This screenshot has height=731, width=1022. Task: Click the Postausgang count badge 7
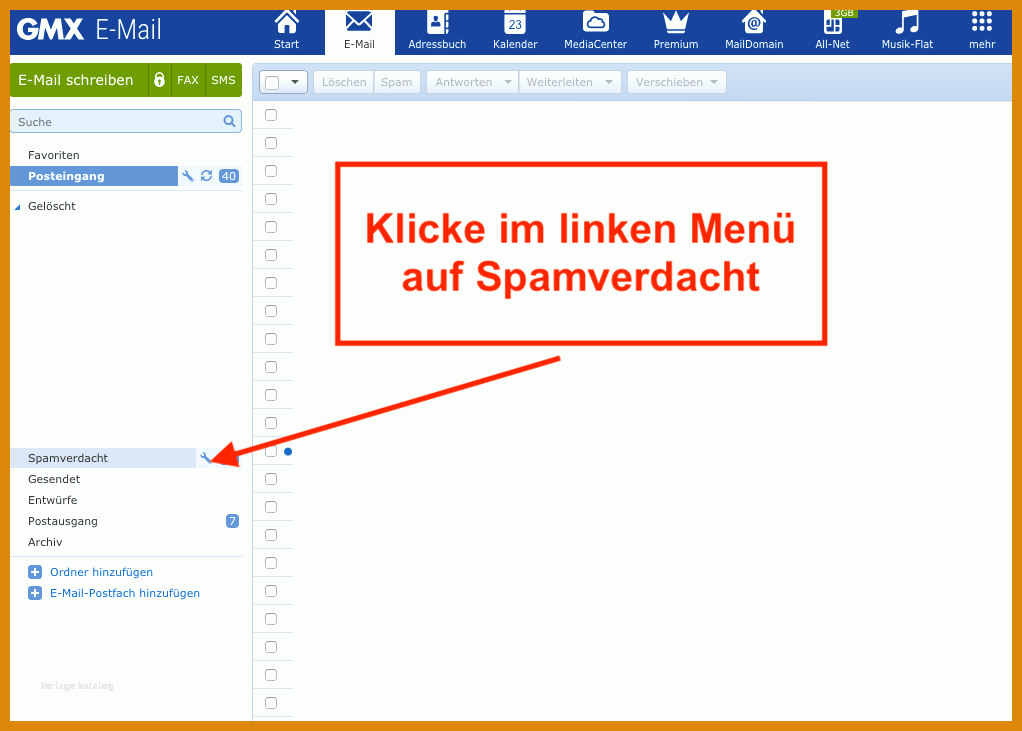coord(232,521)
